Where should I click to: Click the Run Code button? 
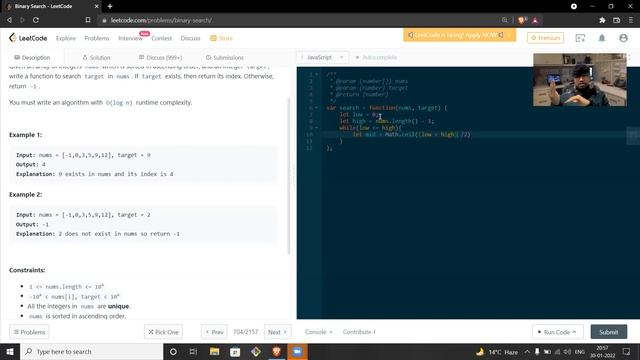pos(558,332)
